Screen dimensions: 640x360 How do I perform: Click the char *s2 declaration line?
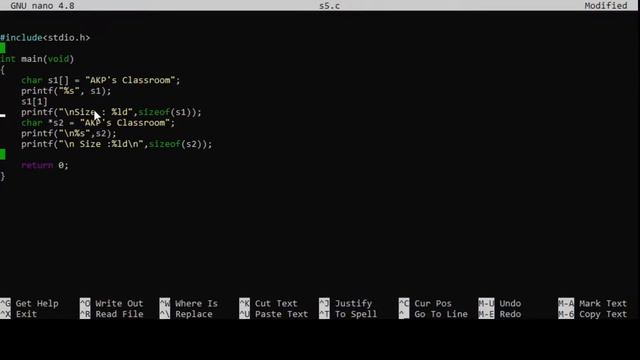click(x=98, y=122)
